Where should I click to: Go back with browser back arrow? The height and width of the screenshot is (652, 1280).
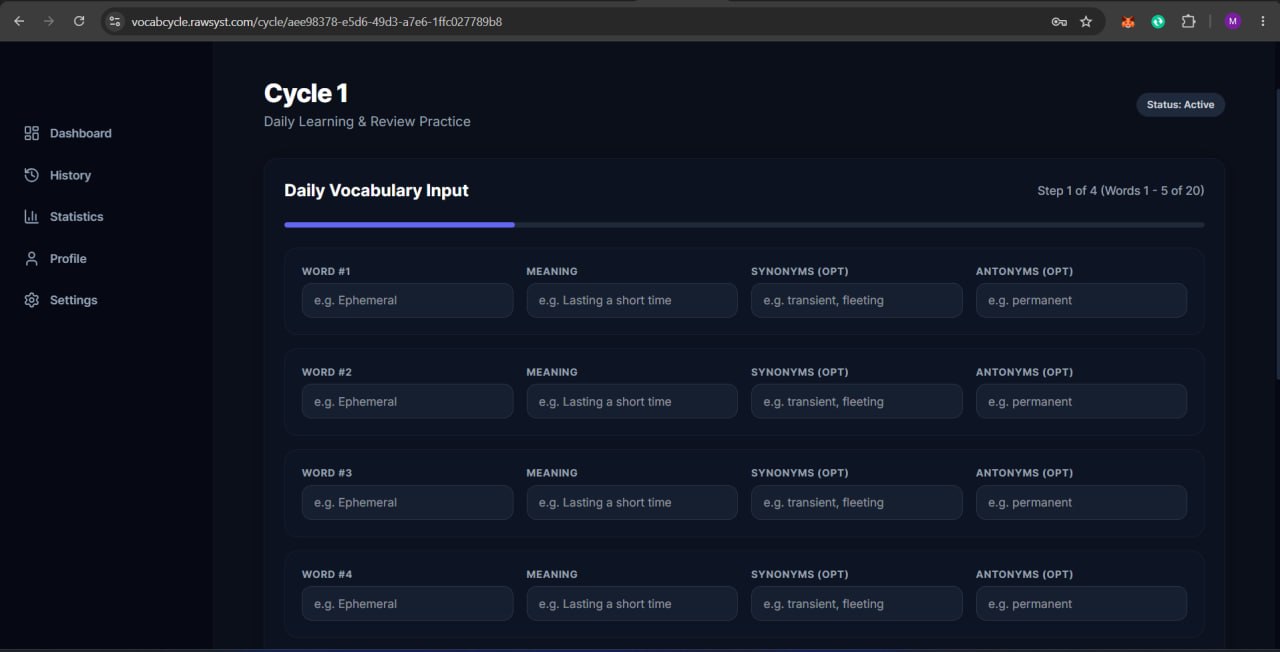(x=19, y=21)
